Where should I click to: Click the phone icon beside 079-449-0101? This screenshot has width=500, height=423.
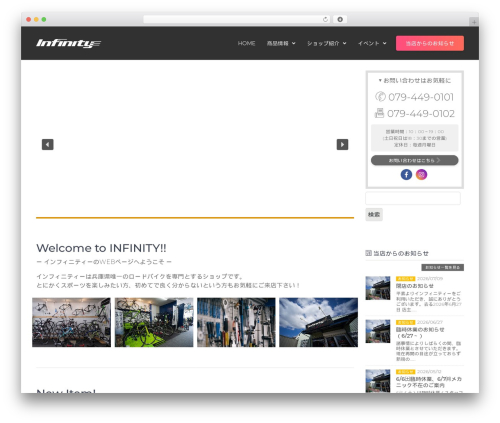pyautogui.click(x=380, y=97)
